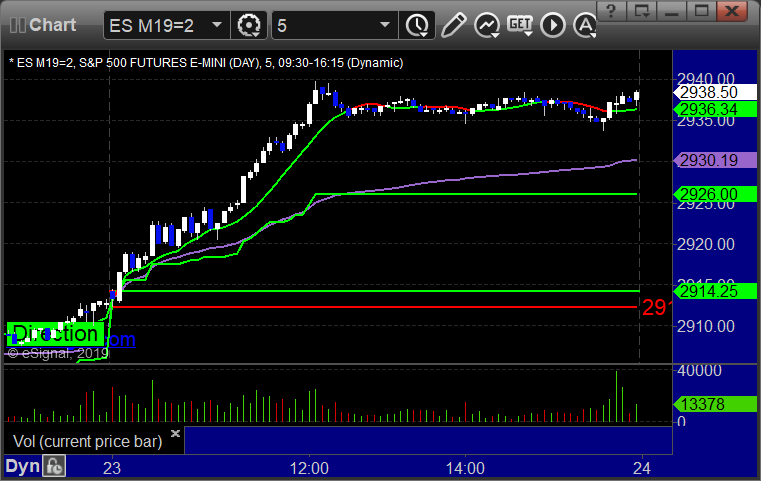Screen dimensions: 761x481
Task: Click the 40000 volume axis label
Action: (699, 371)
